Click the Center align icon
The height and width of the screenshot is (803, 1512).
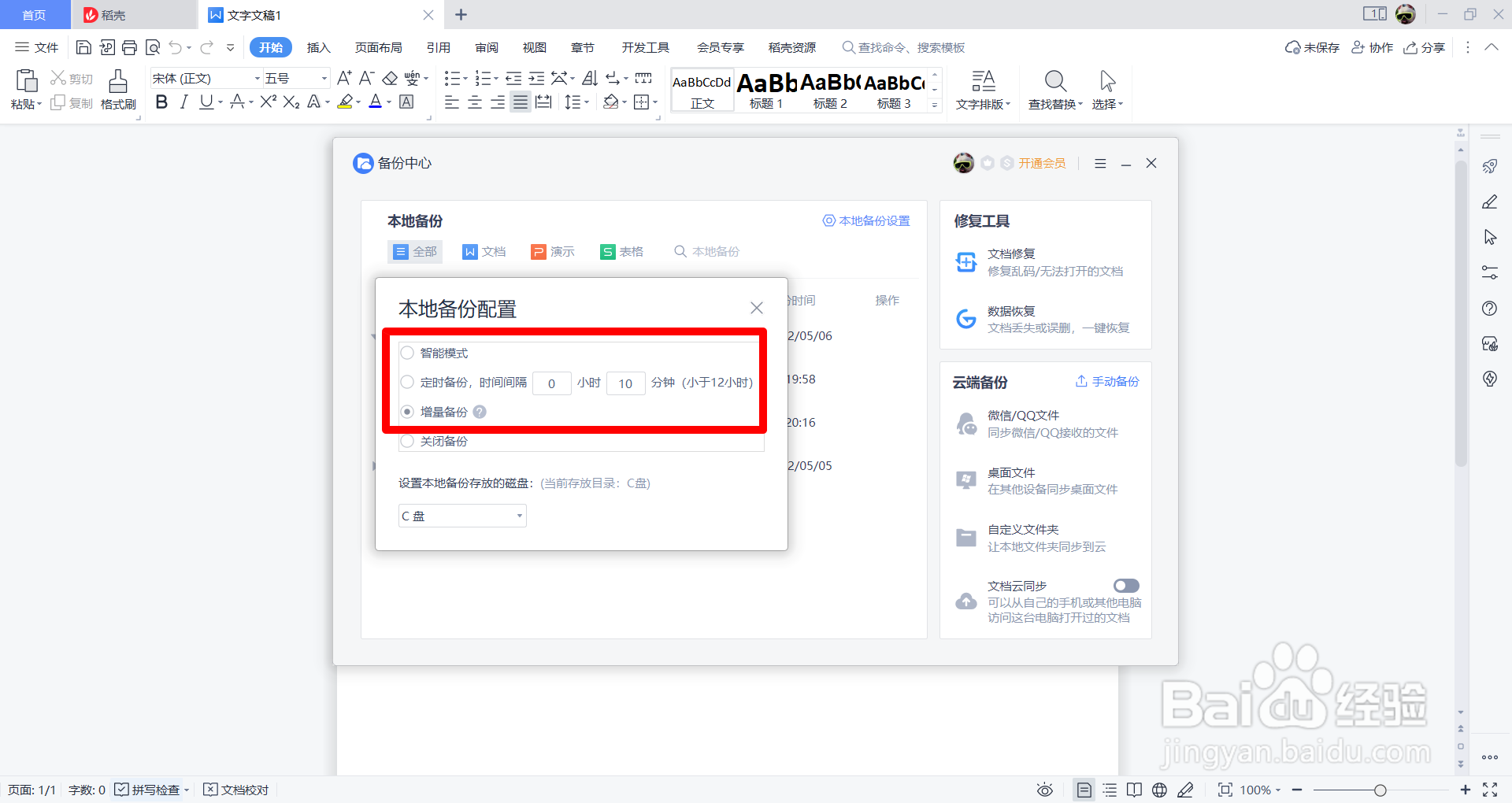[475, 102]
